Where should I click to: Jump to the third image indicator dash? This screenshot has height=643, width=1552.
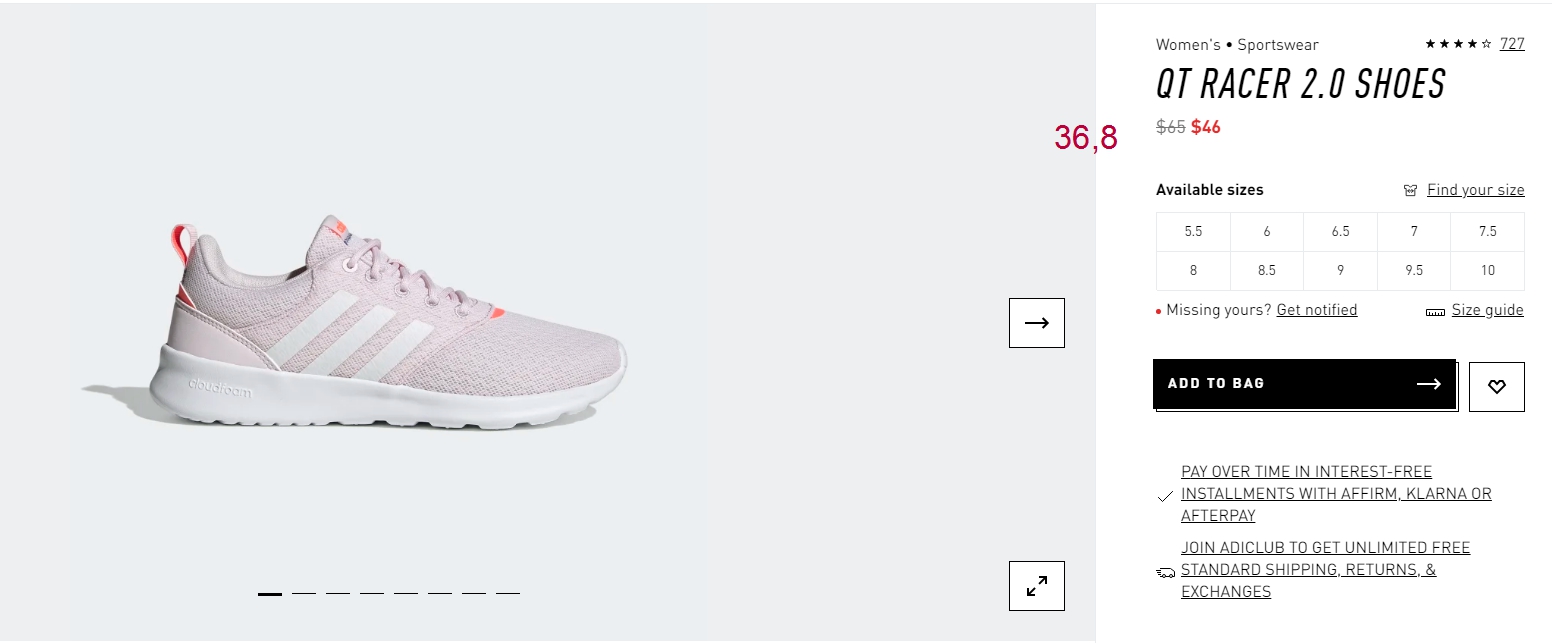338,593
